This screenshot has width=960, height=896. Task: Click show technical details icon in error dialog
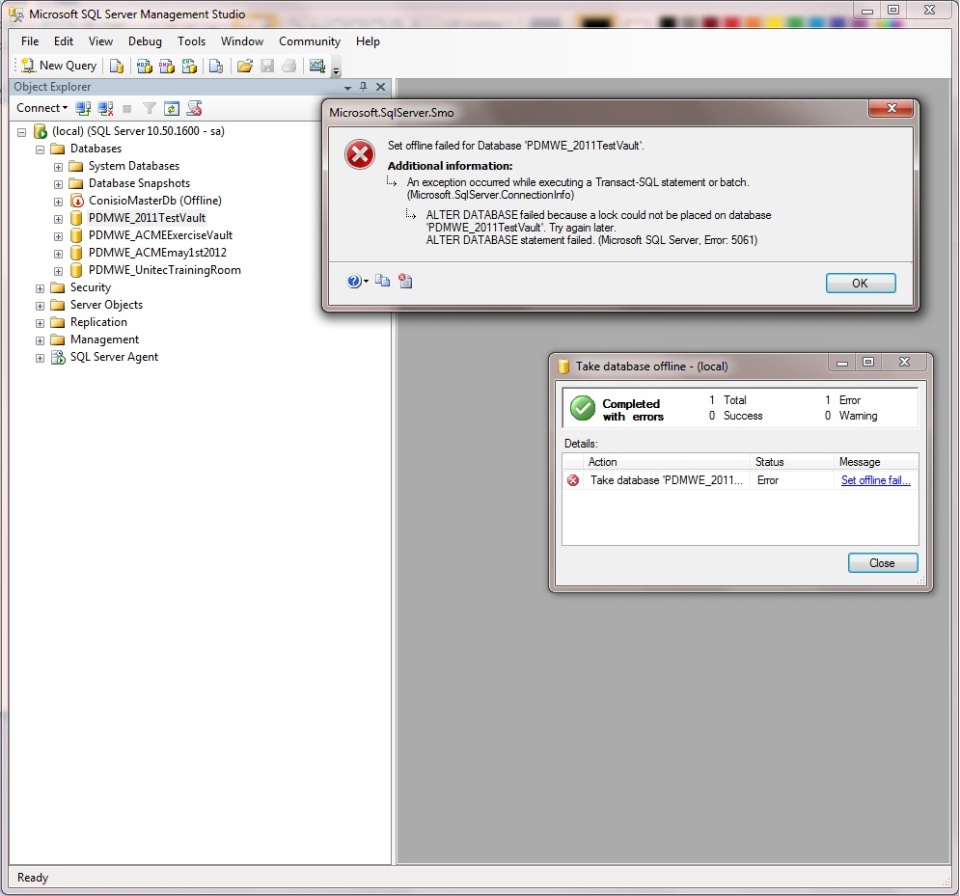tap(405, 280)
